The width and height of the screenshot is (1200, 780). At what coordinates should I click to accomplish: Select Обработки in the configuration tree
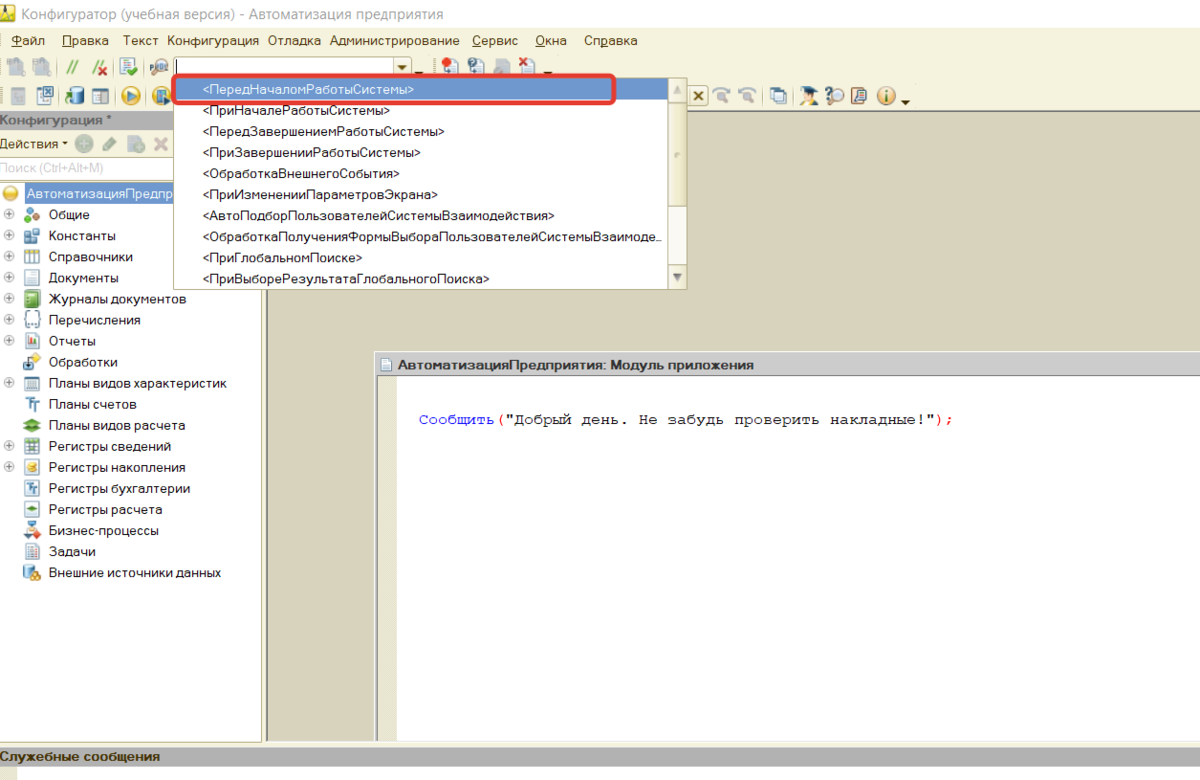tap(83, 362)
